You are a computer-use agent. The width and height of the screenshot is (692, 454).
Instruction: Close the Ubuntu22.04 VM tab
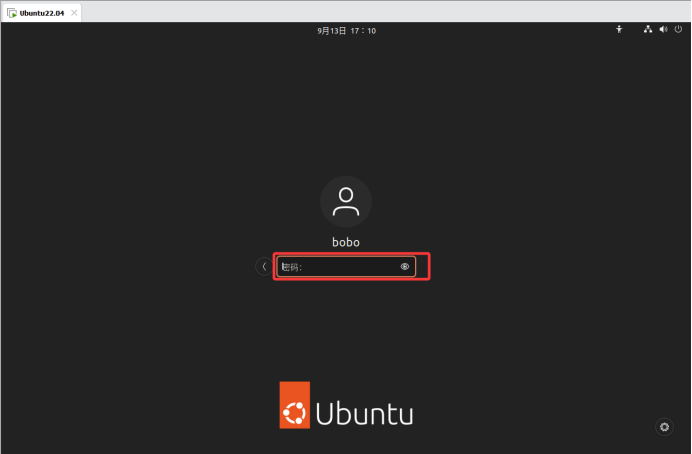click(x=74, y=13)
